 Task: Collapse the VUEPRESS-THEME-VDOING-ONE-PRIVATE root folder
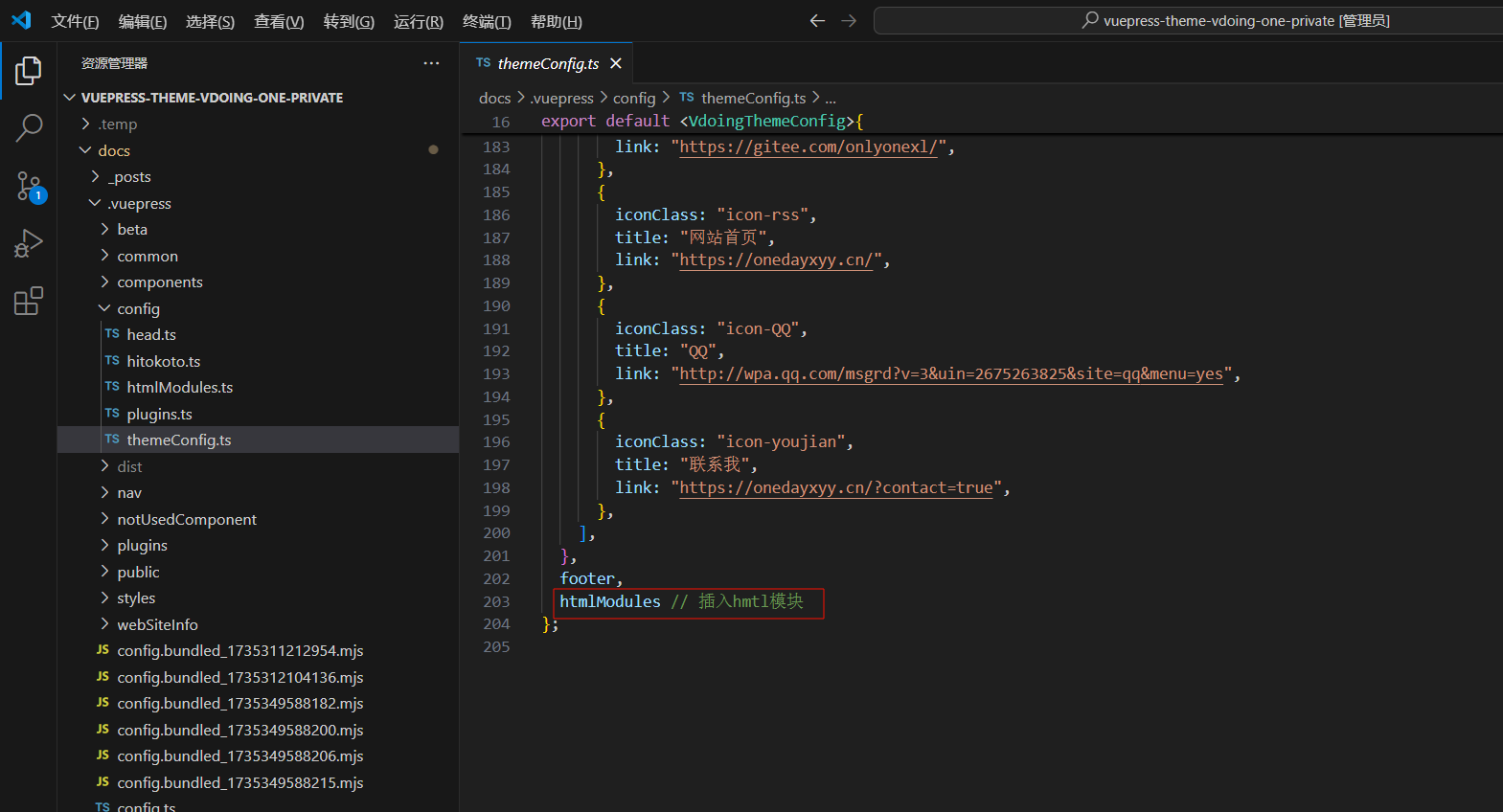(x=69, y=98)
